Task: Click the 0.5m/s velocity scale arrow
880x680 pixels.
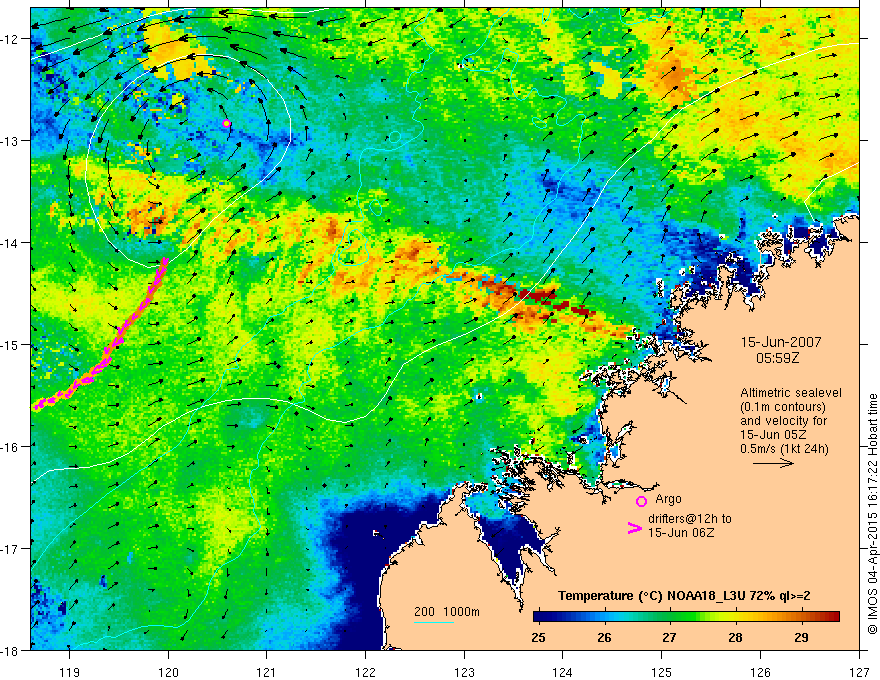Action: 773,463
